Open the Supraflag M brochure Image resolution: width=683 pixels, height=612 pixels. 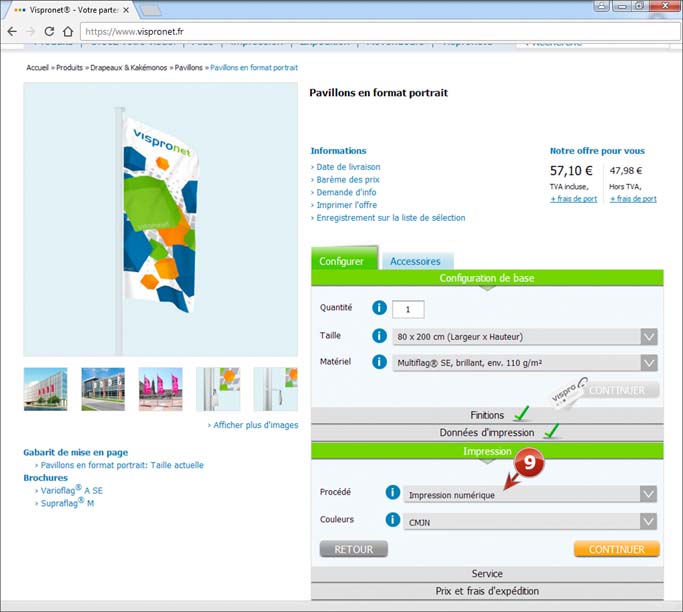tap(67, 503)
